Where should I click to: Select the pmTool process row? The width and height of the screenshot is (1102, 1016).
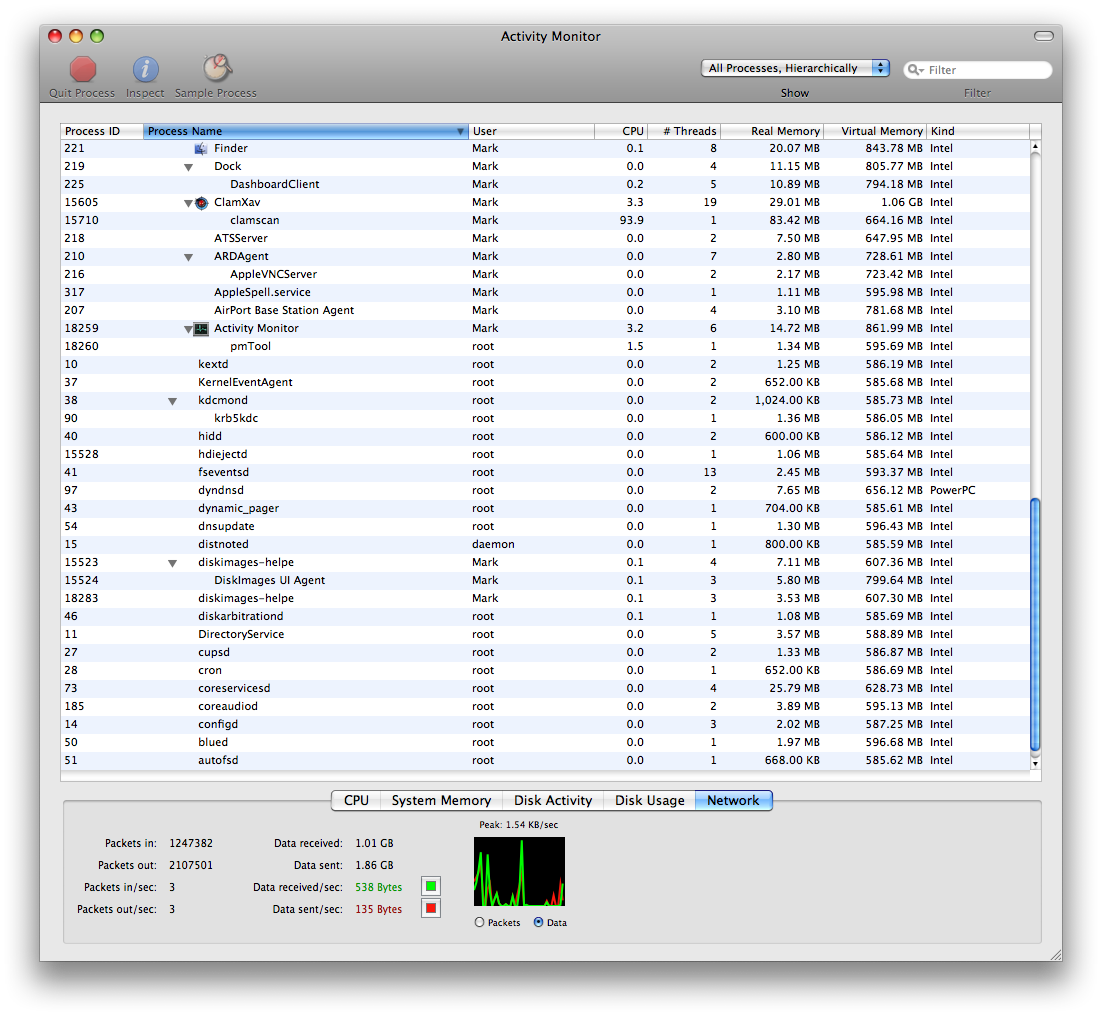coord(545,346)
